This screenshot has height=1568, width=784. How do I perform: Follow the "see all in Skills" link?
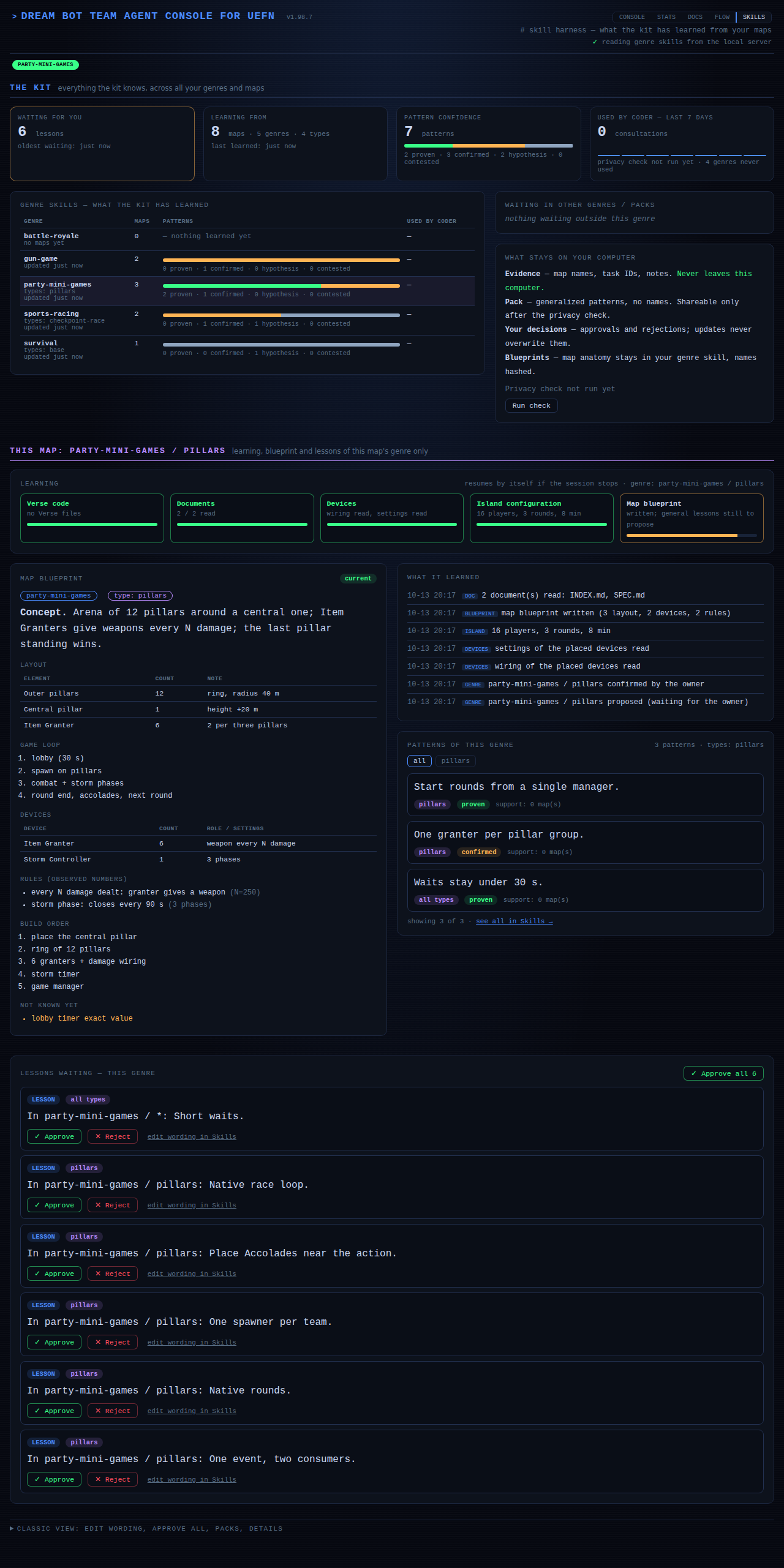(514, 921)
